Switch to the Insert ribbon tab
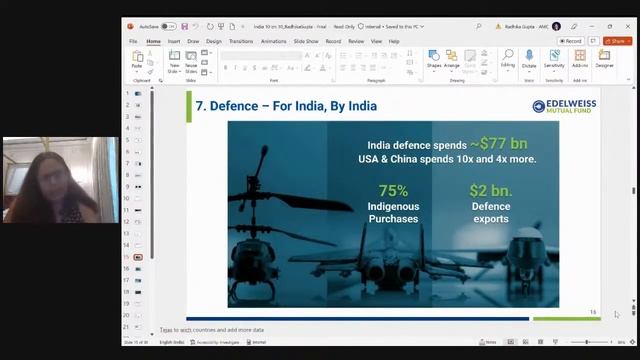Viewport: 640px width, 360px height. tap(173, 41)
